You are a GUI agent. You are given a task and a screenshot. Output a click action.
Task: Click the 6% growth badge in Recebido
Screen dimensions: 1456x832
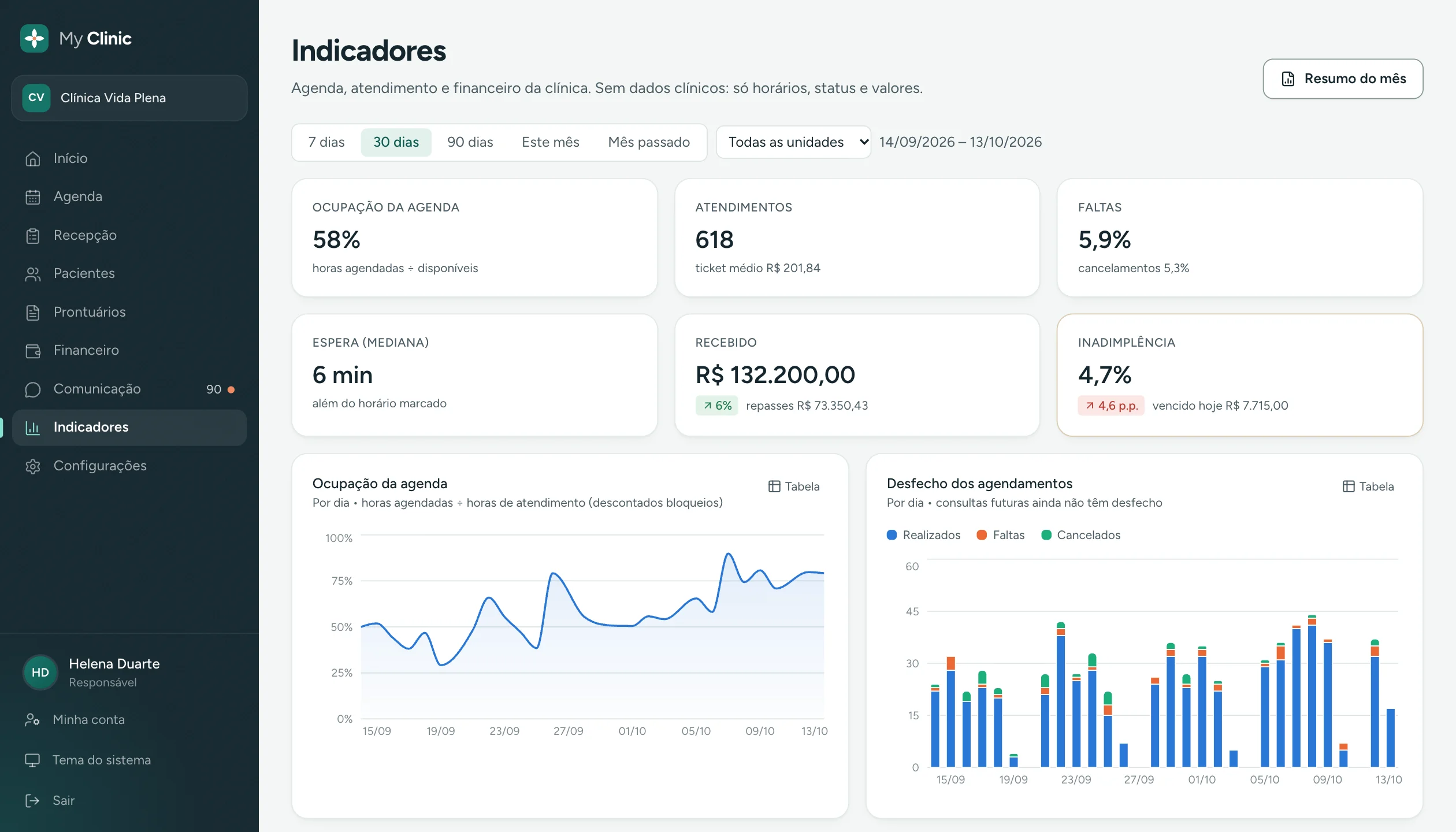tap(716, 406)
